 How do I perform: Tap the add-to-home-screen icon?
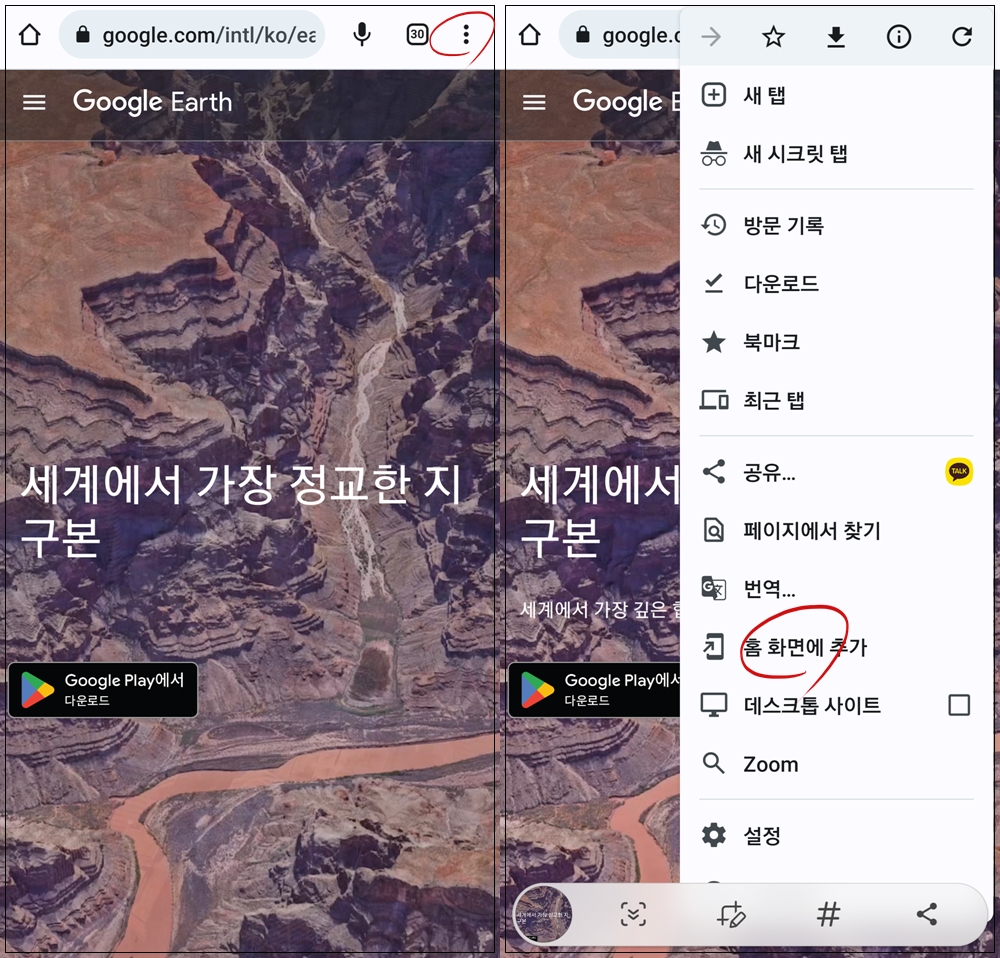pyautogui.click(x=714, y=647)
